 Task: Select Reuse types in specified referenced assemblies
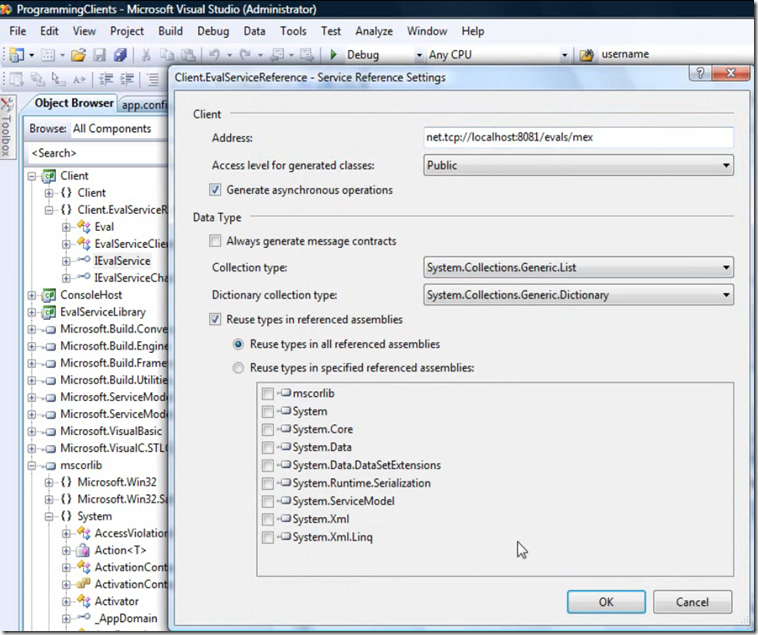238,368
